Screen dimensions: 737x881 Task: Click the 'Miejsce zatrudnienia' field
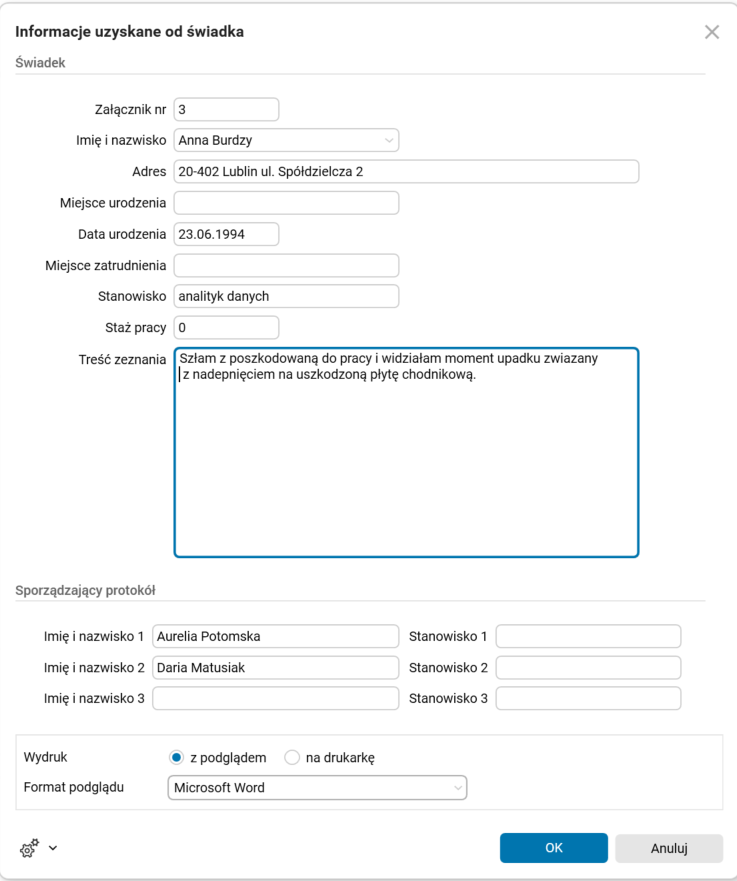pyautogui.click(x=286, y=265)
